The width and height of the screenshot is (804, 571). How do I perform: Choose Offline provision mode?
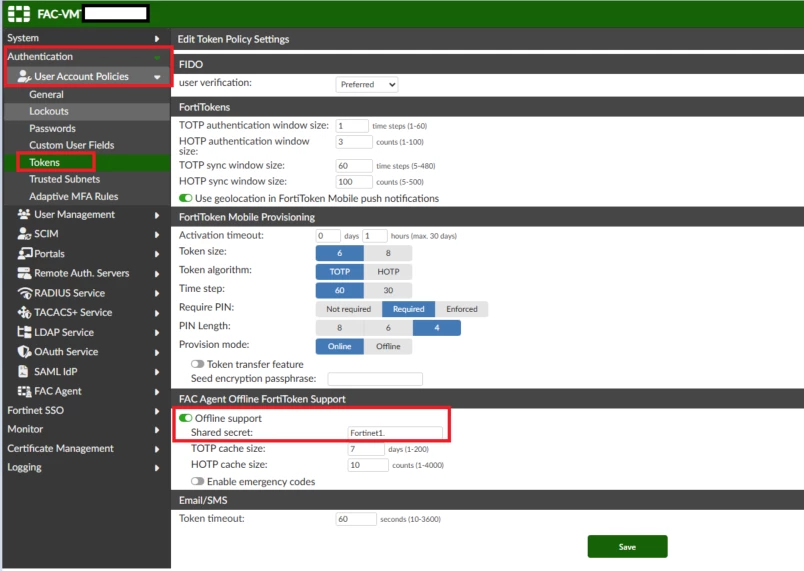pyautogui.click(x=388, y=346)
